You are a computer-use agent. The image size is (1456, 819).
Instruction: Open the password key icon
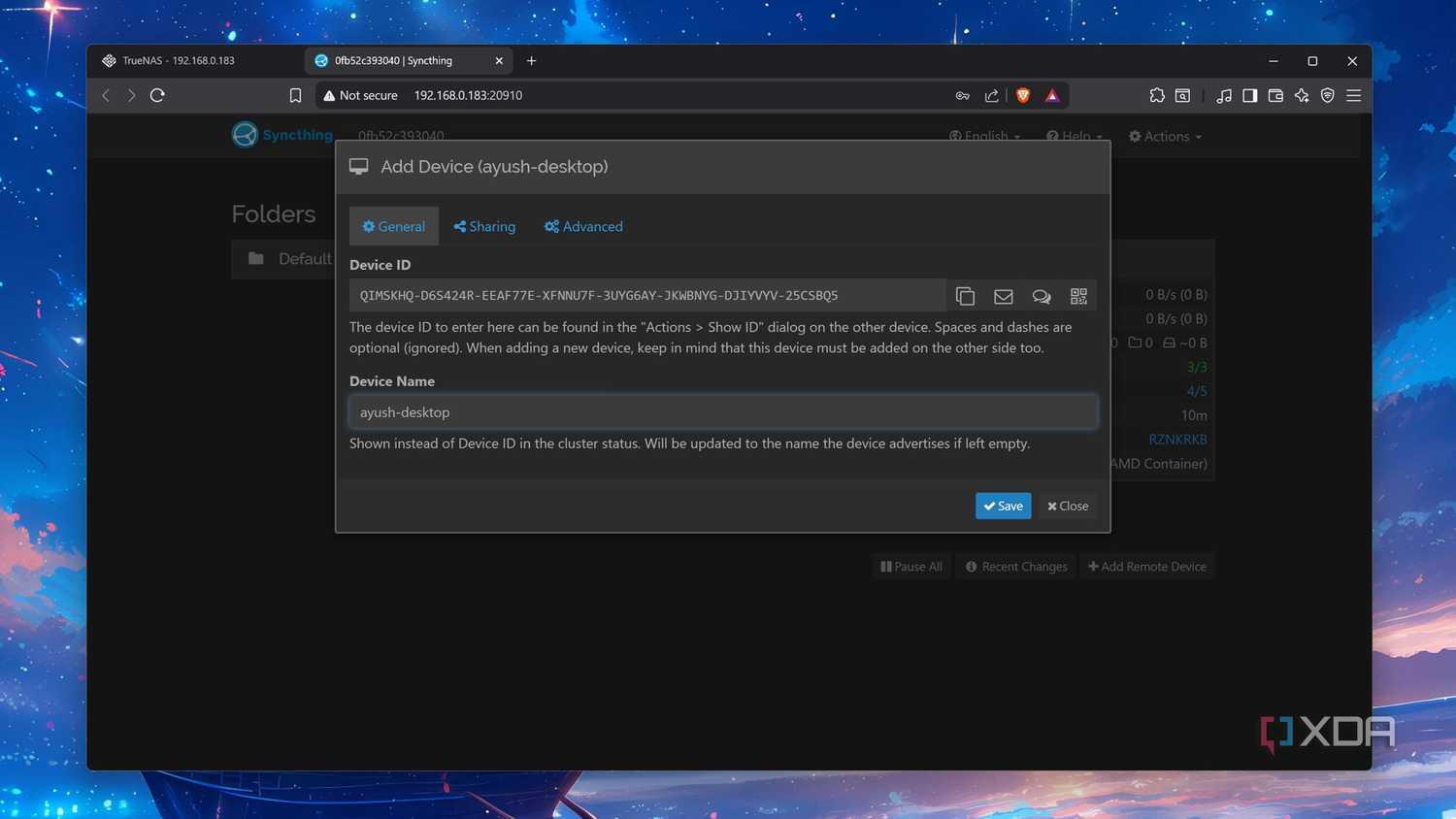[962, 95]
